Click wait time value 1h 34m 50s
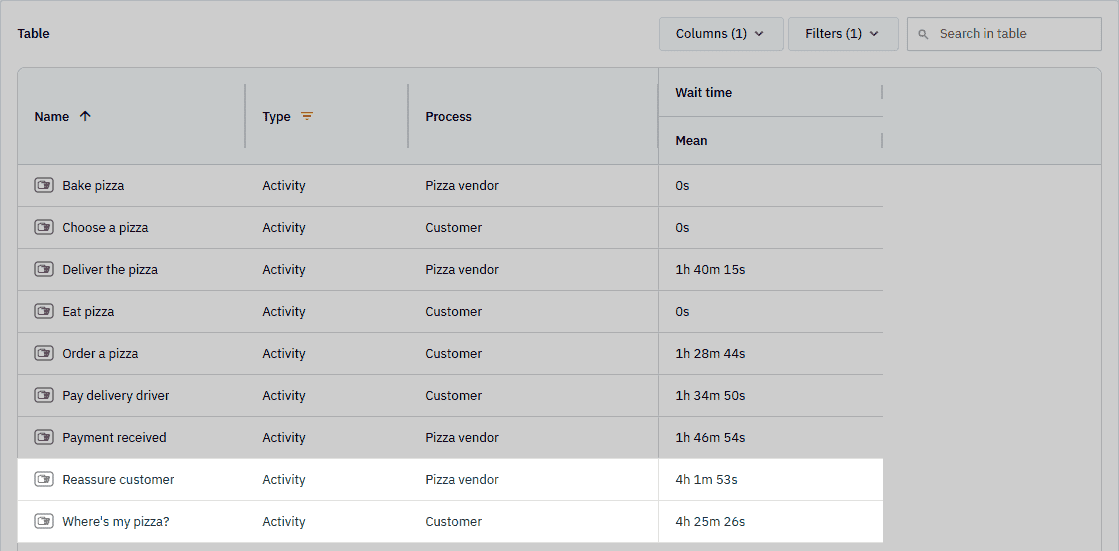 710,395
